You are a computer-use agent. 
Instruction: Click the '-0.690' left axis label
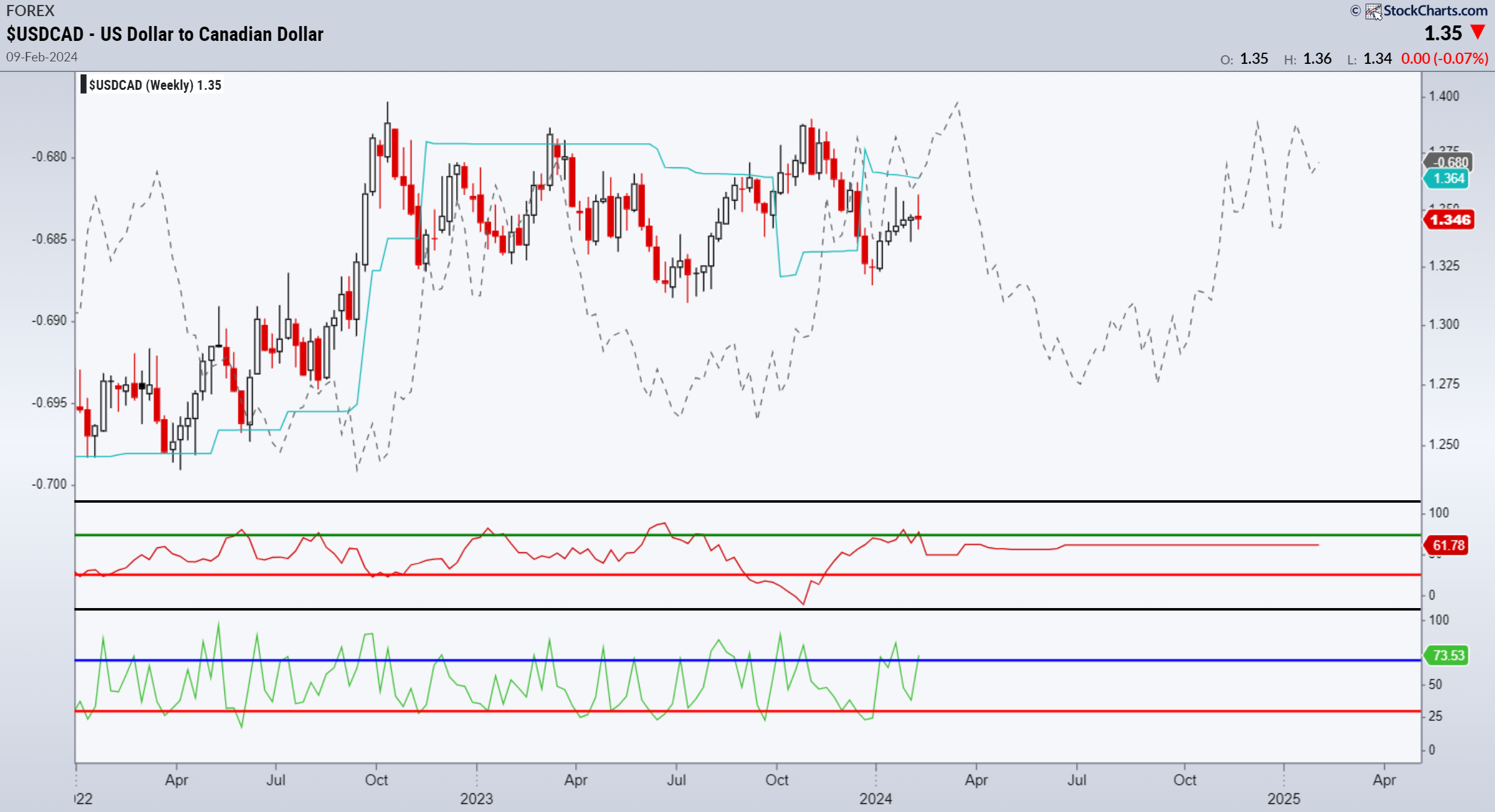coord(49,320)
